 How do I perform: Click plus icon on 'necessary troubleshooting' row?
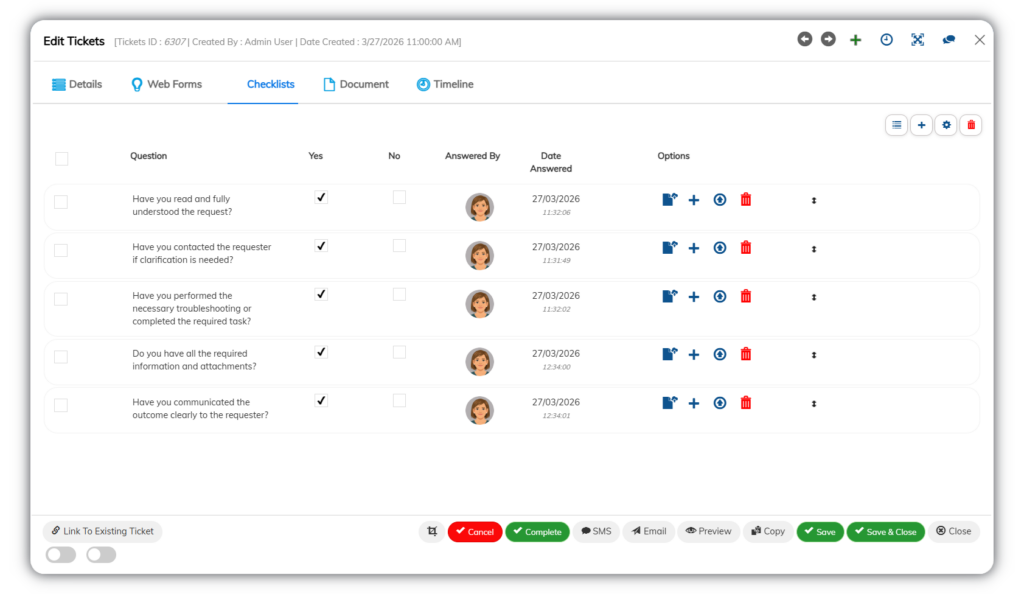click(x=694, y=297)
